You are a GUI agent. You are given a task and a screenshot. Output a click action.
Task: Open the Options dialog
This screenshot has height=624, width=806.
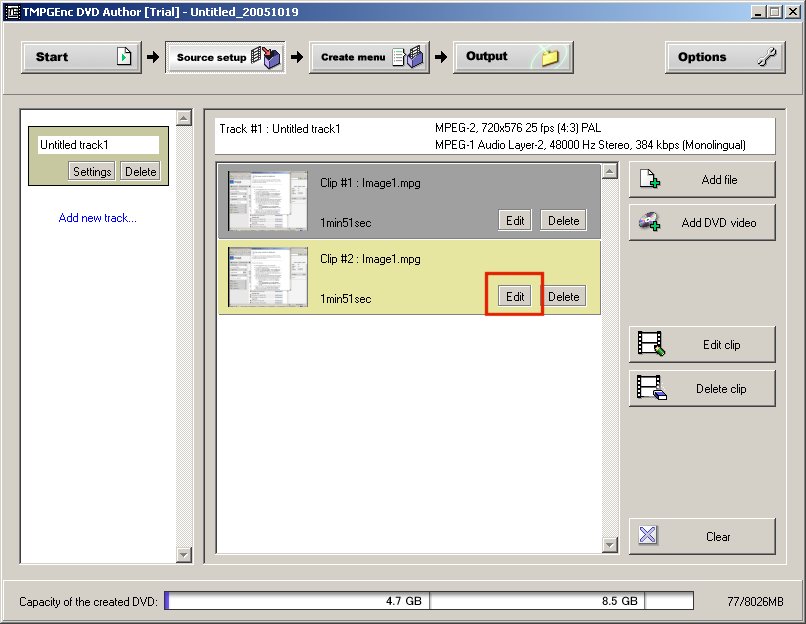(x=725, y=57)
